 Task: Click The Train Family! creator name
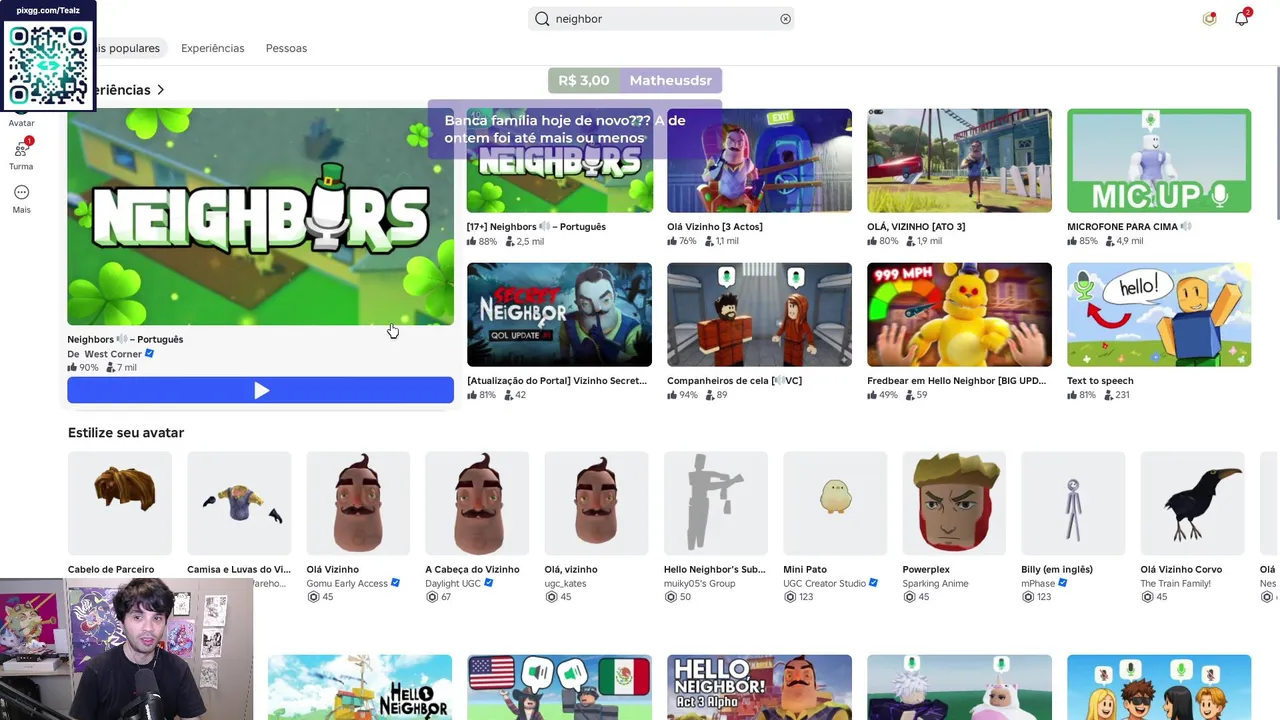(x=1175, y=583)
